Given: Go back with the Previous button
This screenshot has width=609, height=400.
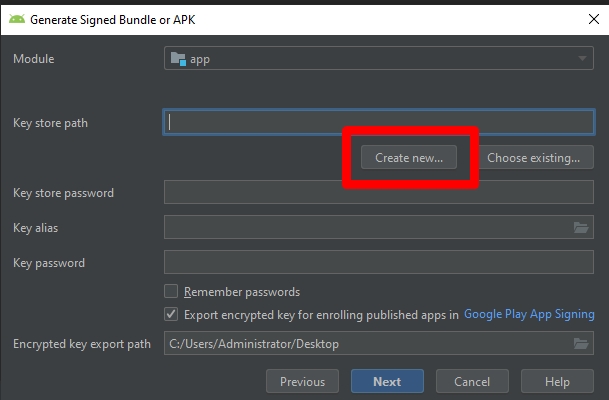Looking at the screenshot, I should pyautogui.click(x=302, y=381).
